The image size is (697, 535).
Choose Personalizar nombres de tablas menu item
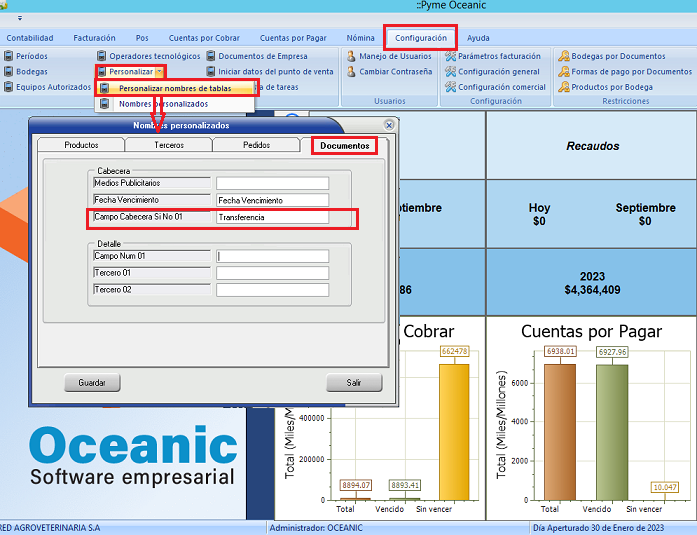click(175, 88)
